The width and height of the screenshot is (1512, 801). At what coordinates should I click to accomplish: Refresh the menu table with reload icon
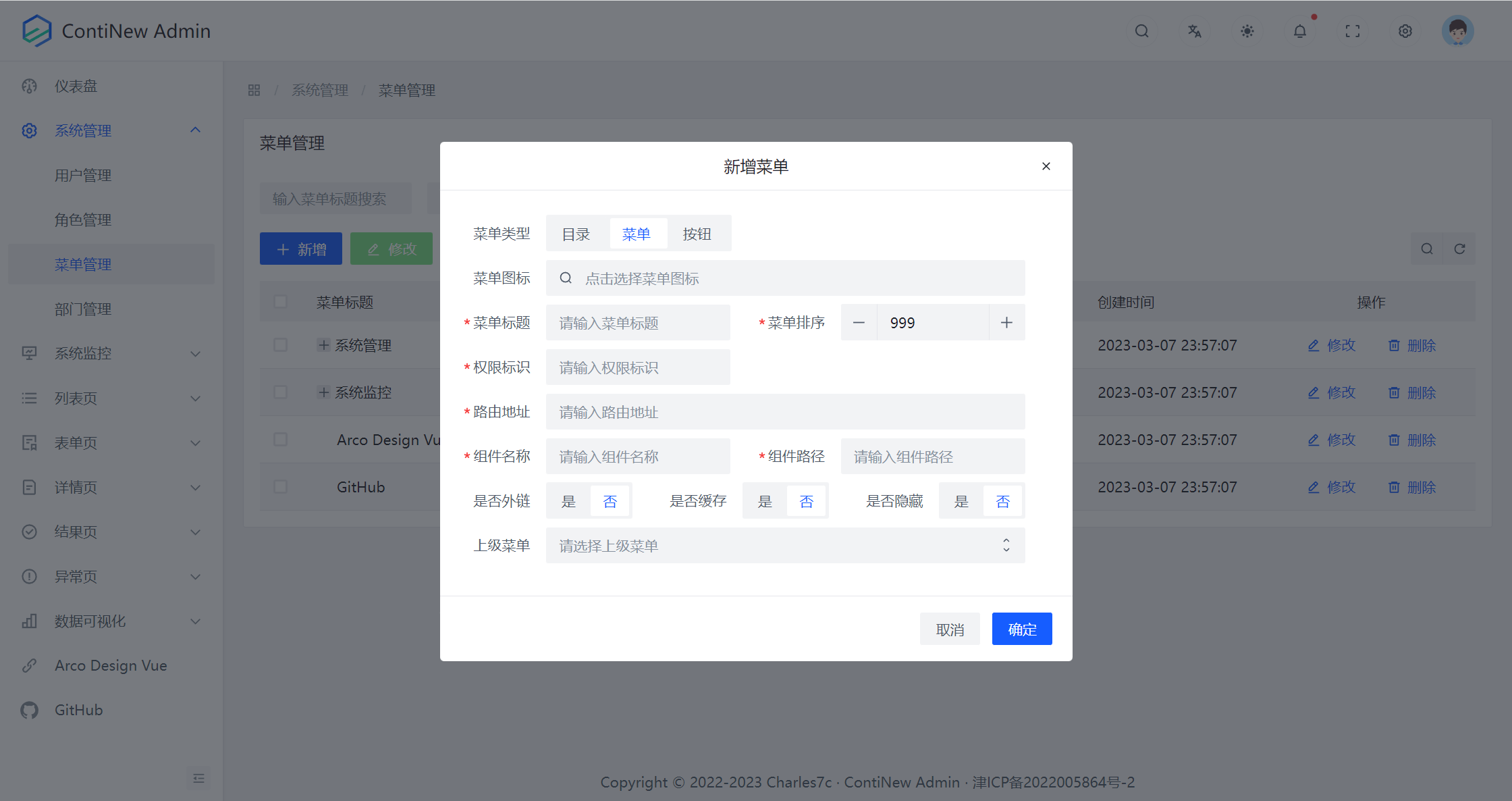[x=1459, y=249]
